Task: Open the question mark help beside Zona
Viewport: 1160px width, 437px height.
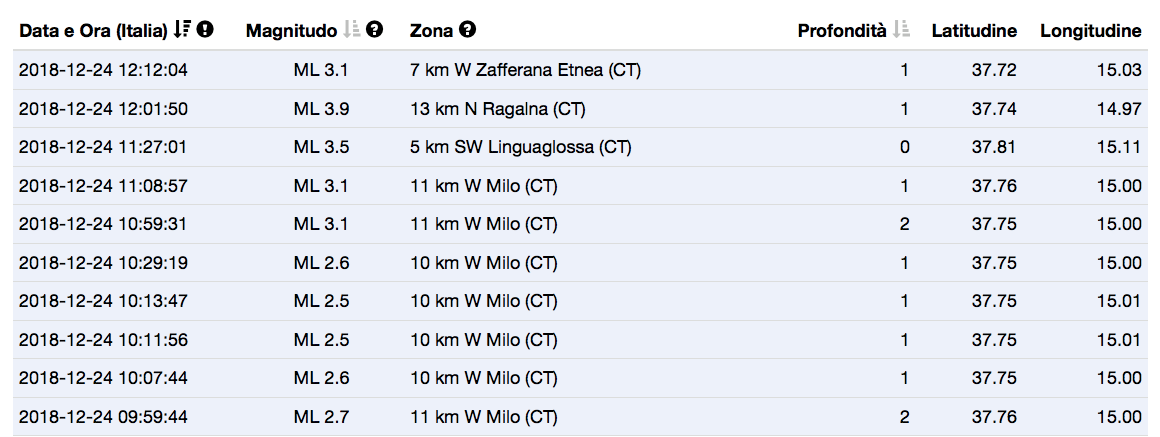Action: (x=467, y=31)
